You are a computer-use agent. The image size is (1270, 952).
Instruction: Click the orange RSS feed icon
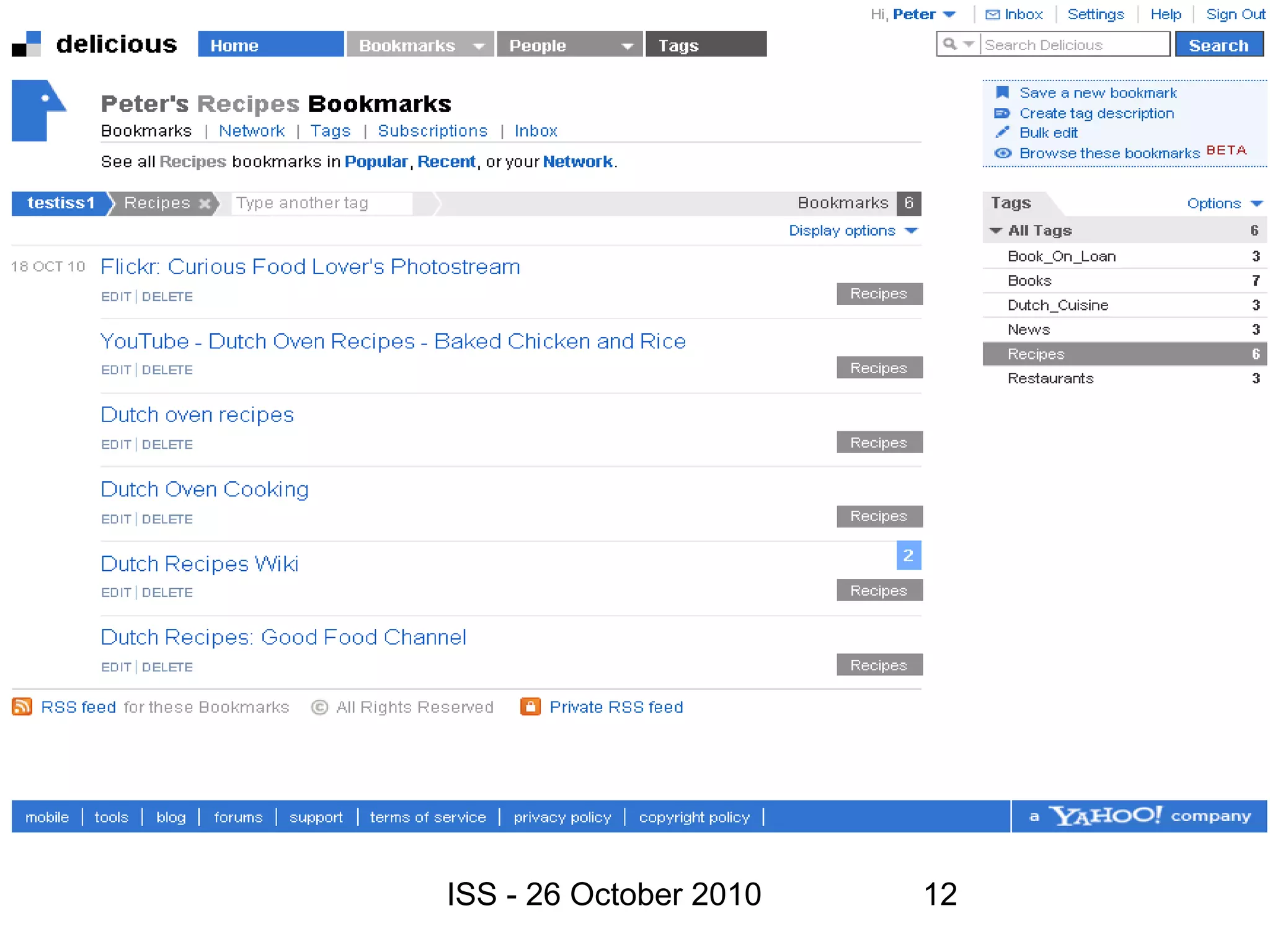tap(22, 707)
